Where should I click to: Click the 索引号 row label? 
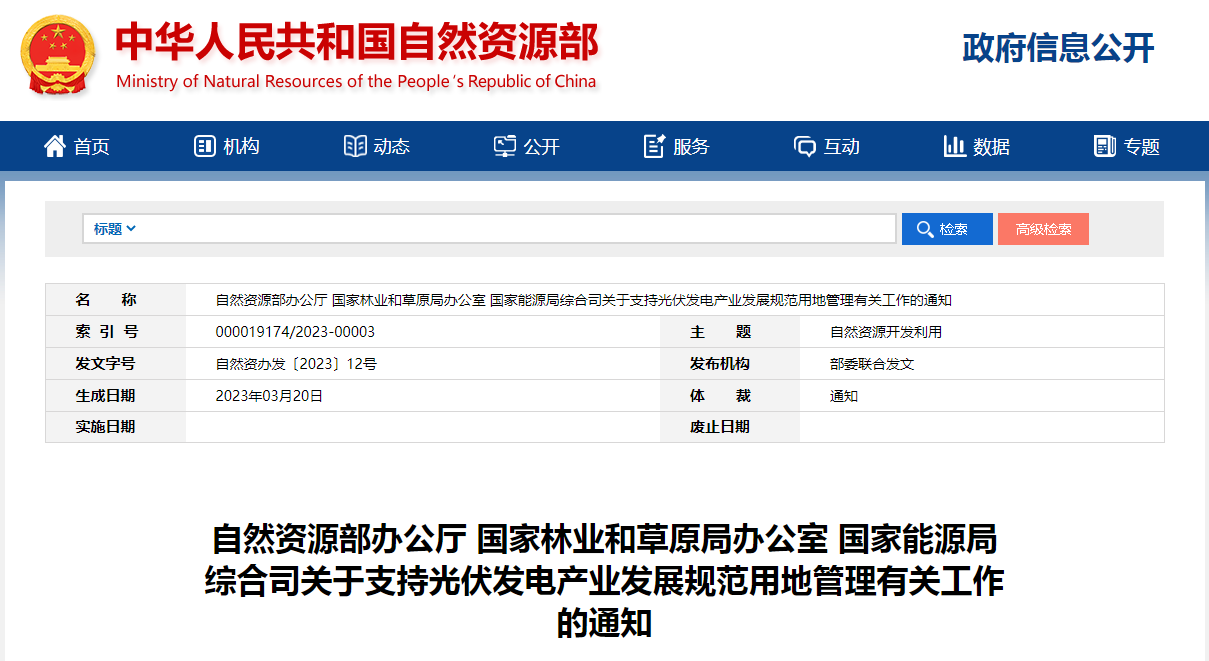point(105,332)
